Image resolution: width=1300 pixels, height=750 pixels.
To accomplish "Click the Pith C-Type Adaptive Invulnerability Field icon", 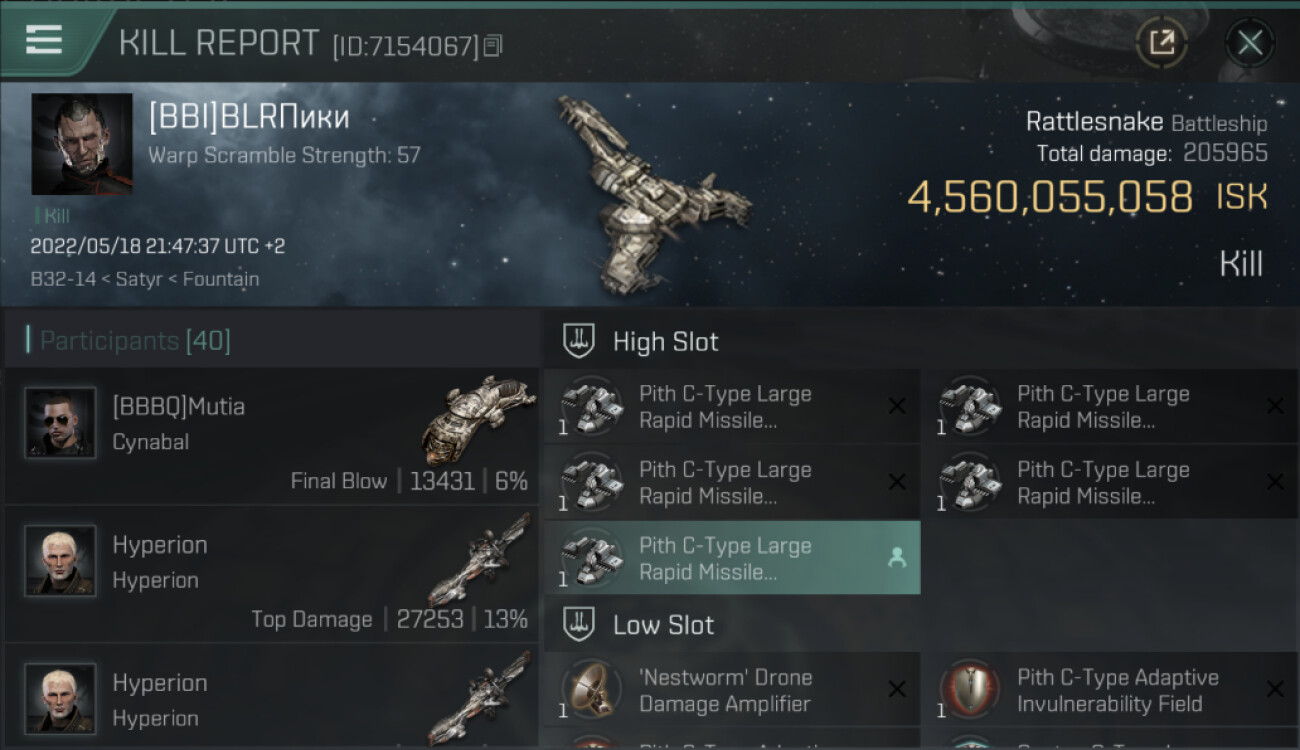I will (x=968, y=689).
